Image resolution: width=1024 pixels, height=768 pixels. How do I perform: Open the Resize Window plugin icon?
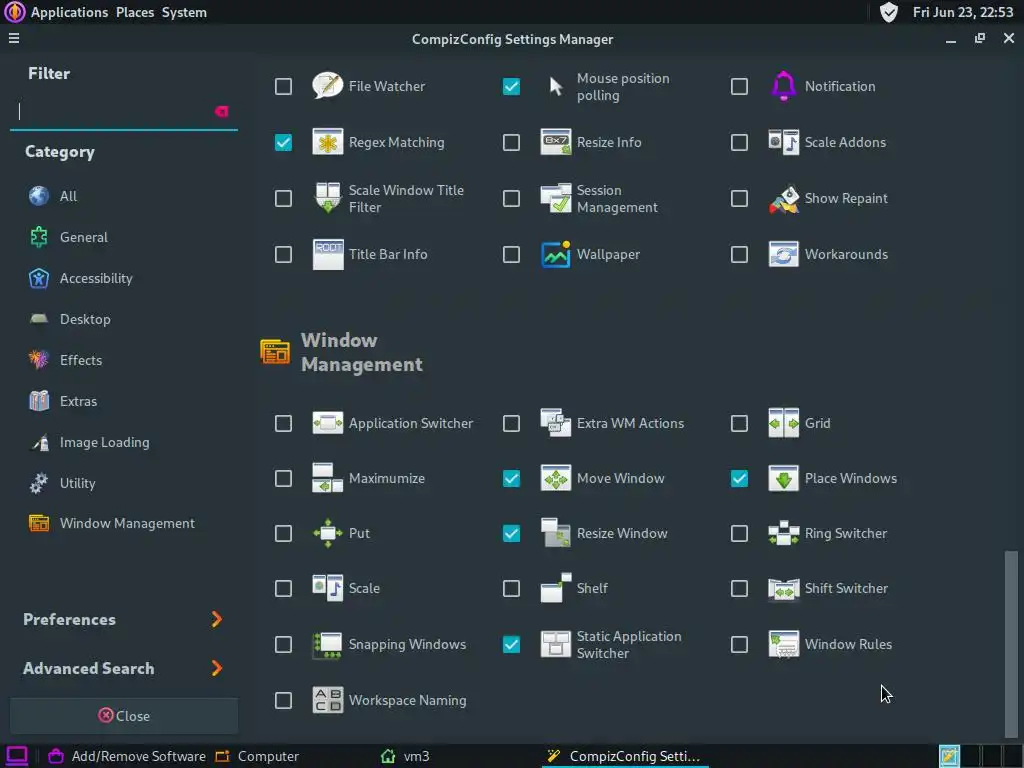click(556, 534)
